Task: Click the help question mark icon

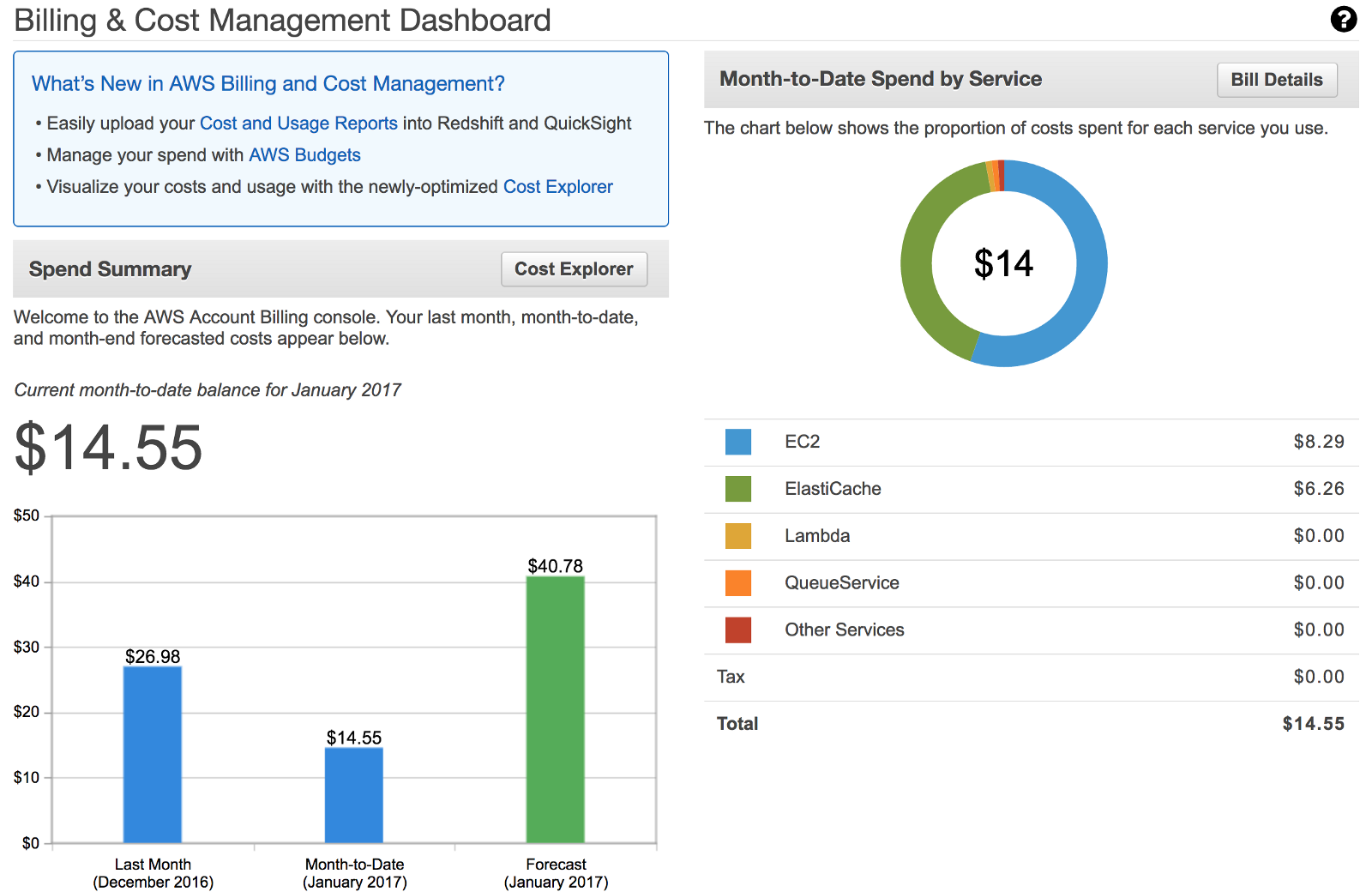Action: coord(1343,19)
